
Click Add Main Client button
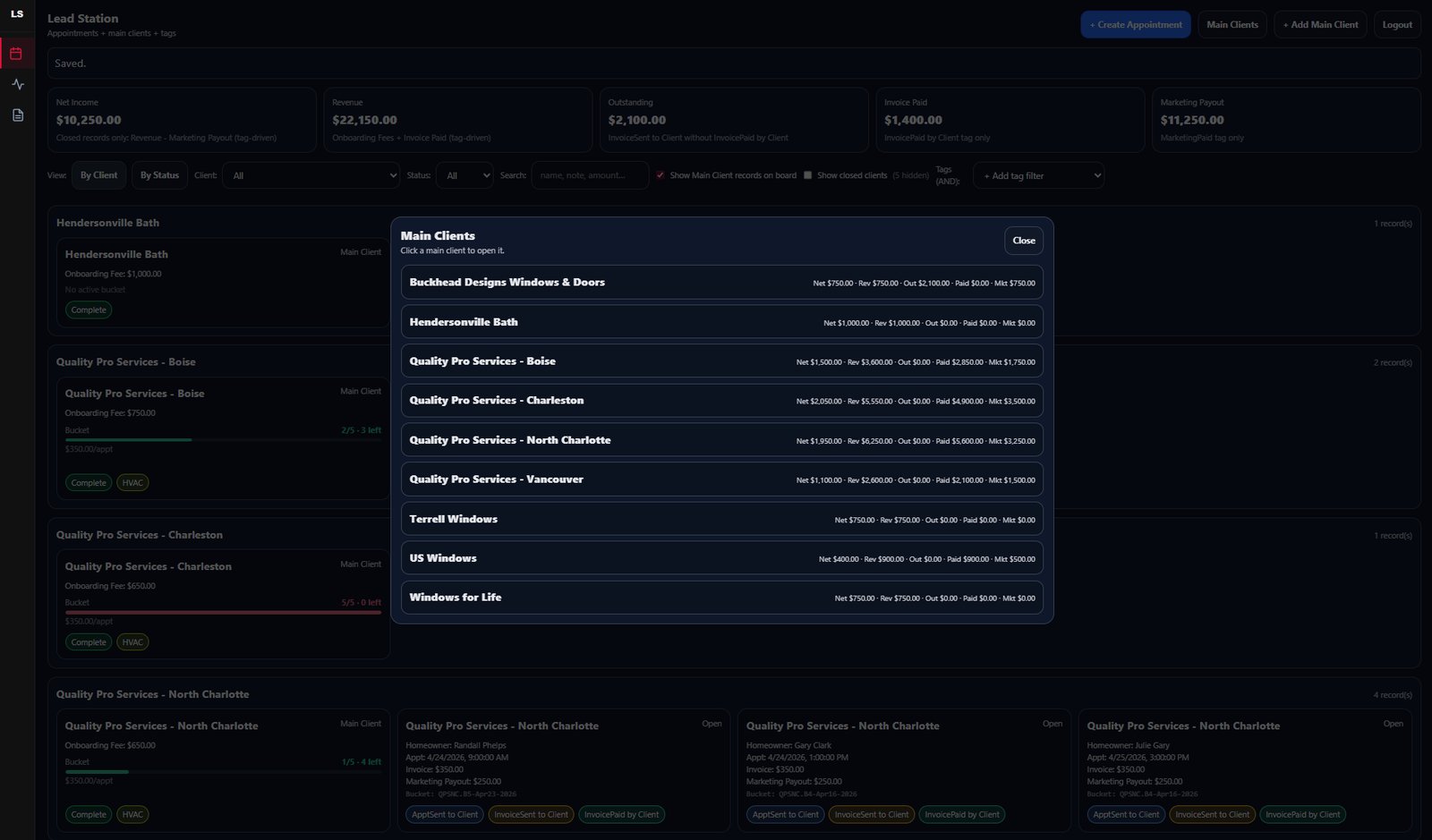pyautogui.click(x=1320, y=25)
